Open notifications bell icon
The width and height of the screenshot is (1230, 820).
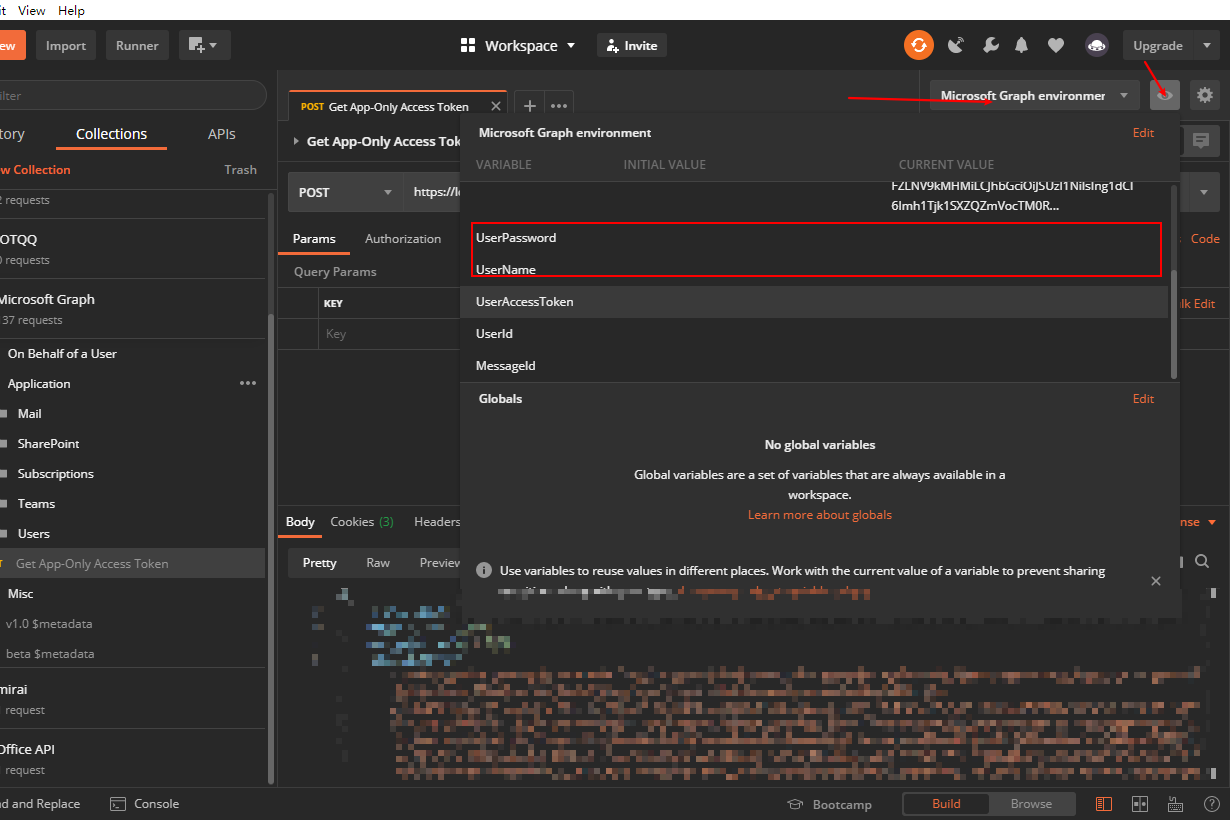1022,45
